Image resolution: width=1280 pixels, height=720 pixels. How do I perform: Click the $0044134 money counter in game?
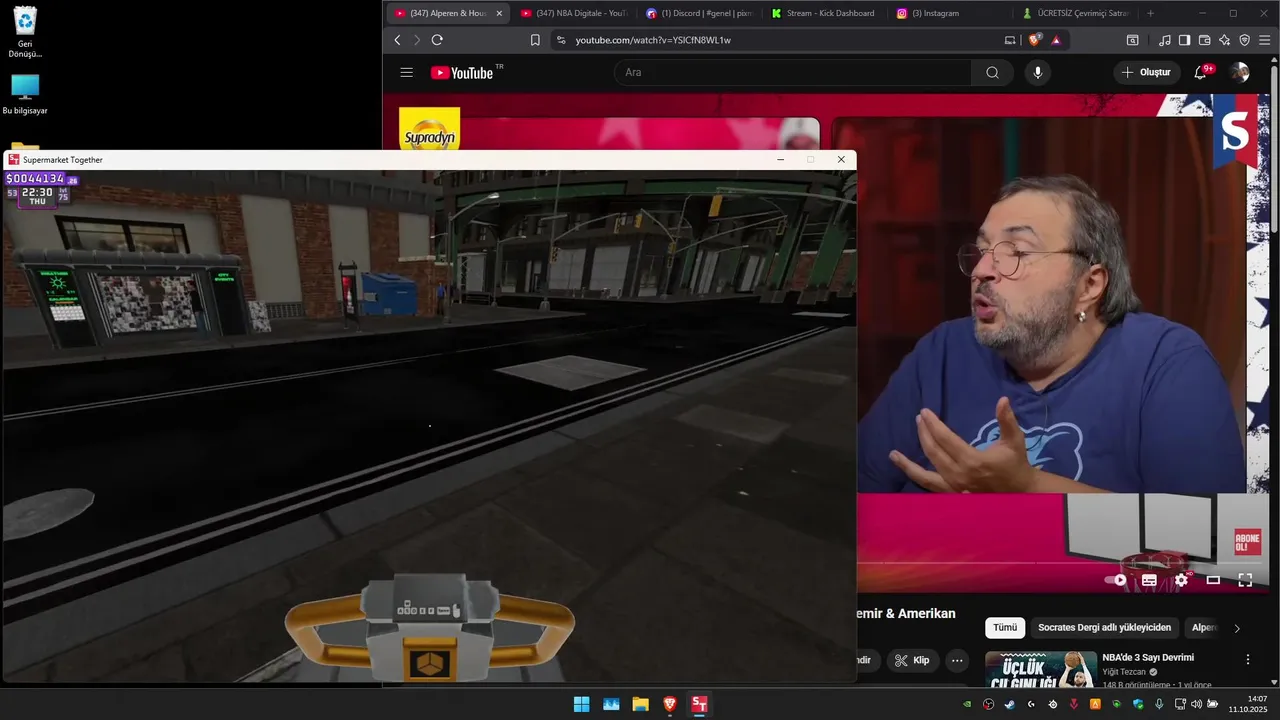(x=35, y=179)
